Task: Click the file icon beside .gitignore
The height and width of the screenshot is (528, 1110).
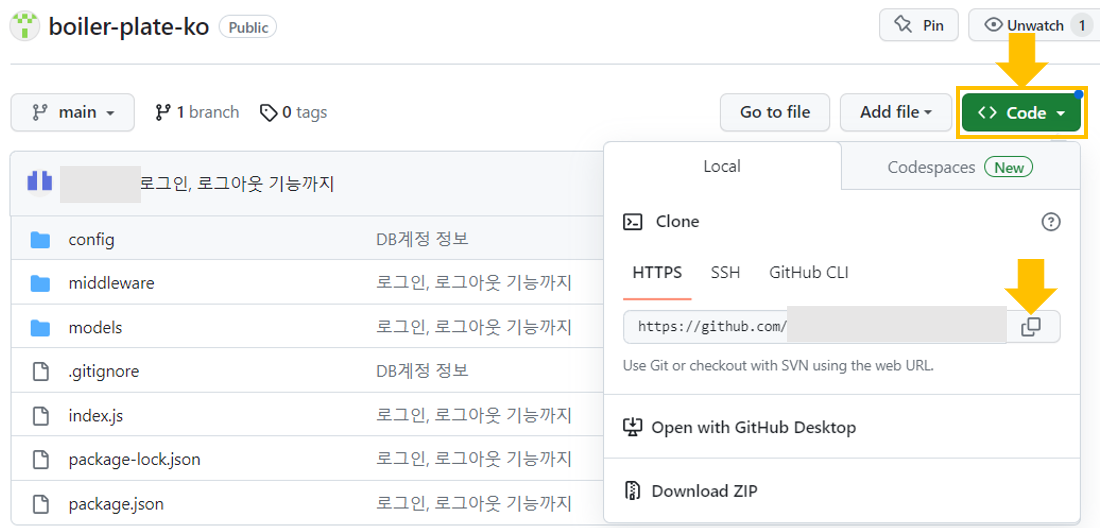Action: tap(41, 371)
